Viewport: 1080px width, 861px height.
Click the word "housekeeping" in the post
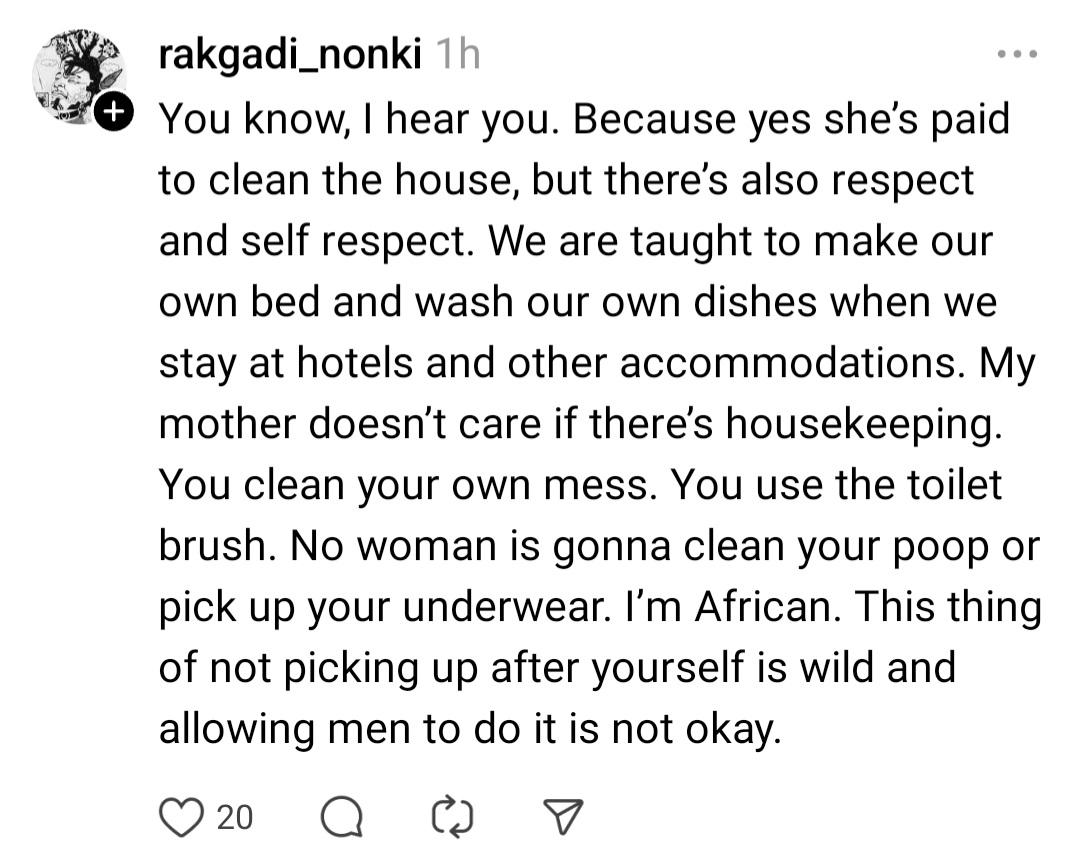click(x=862, y=424)
